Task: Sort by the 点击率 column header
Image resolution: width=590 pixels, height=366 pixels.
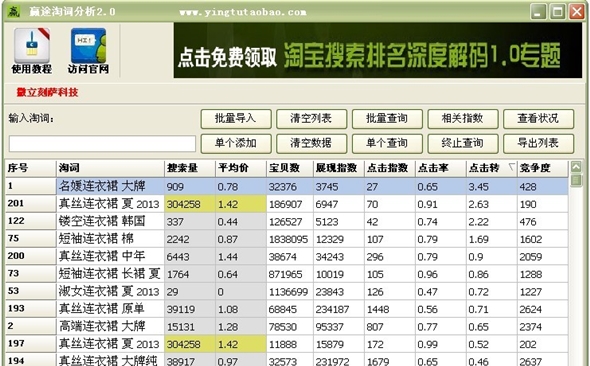Action: 441,168
